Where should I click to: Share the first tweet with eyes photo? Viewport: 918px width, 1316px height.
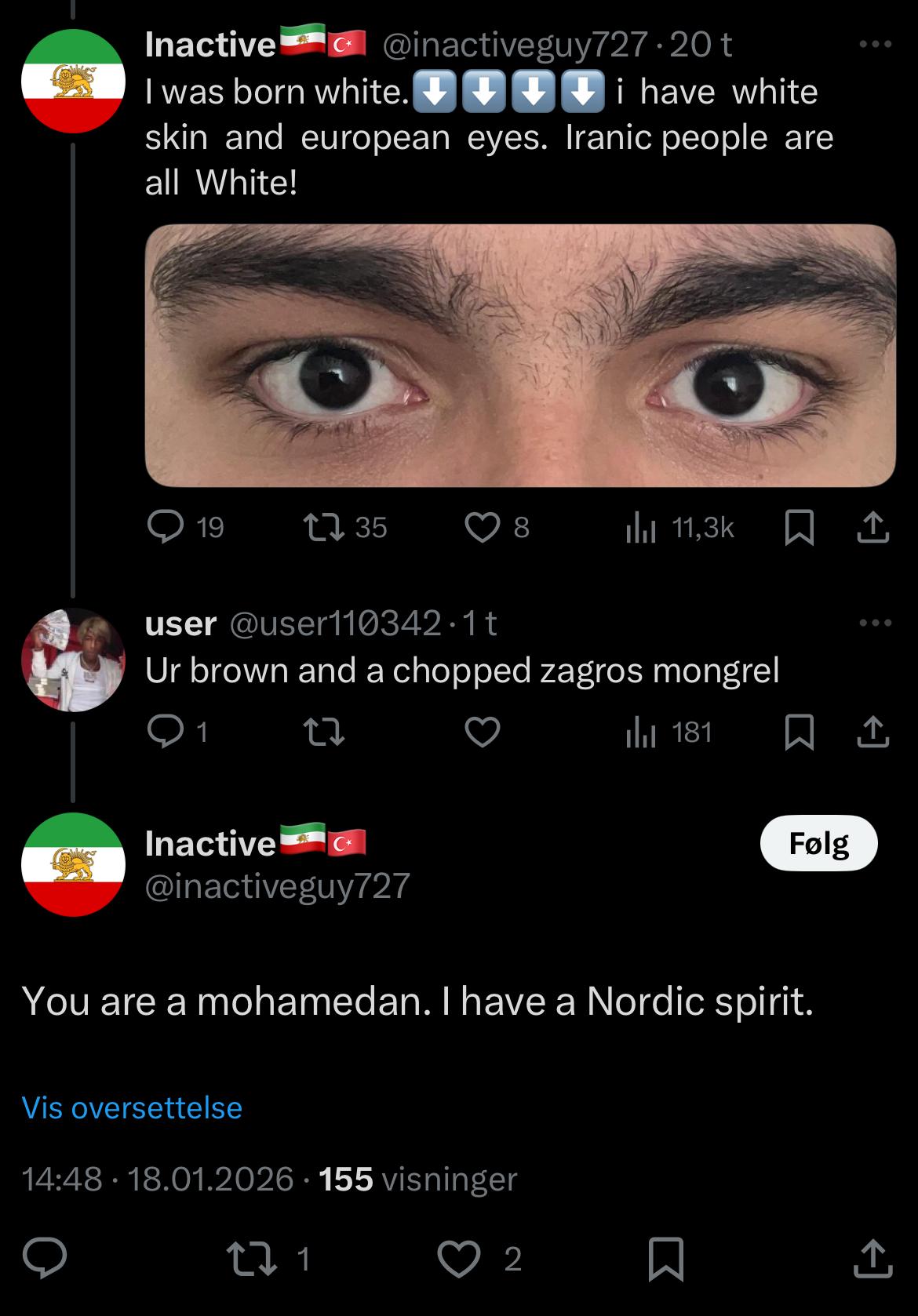(x=872, y=528)
